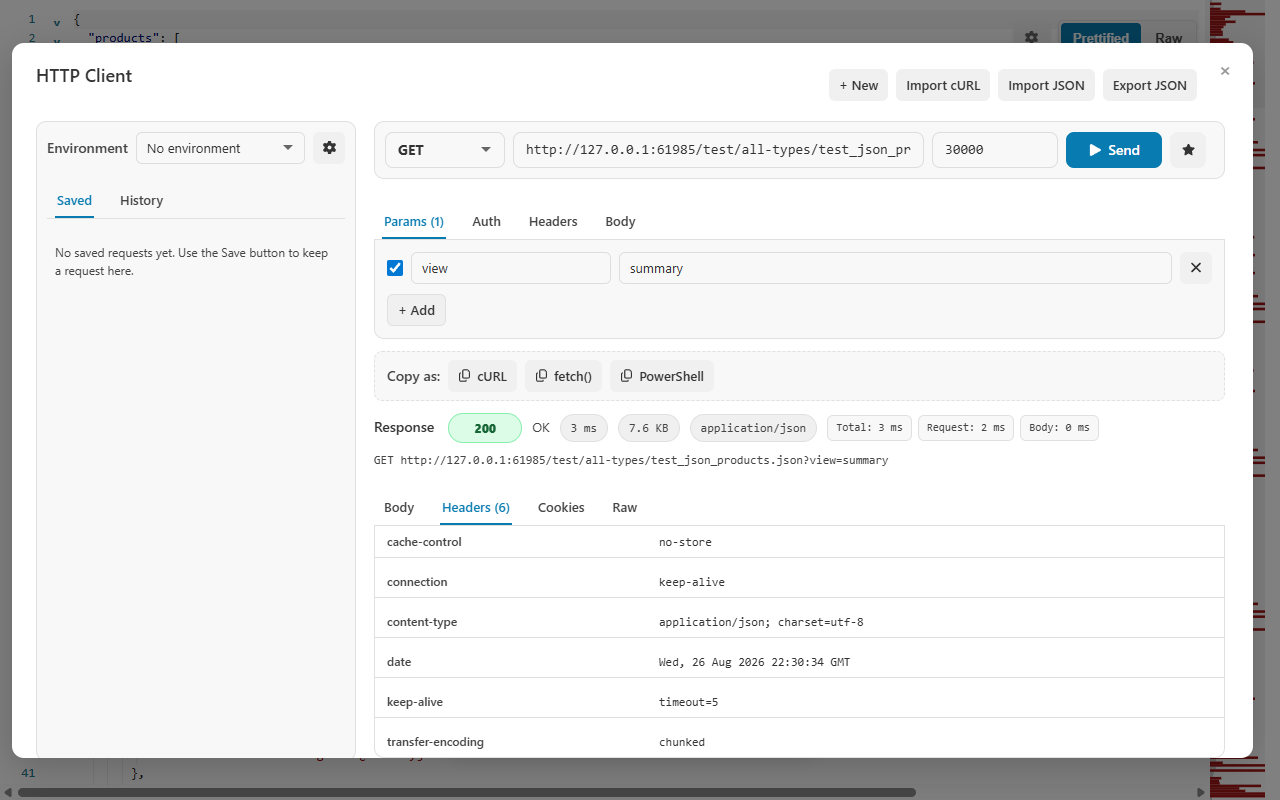The height and width of the screenshot is (800, 1280).
Task: Select the 'chunked' header value
Action: [682, 742]
